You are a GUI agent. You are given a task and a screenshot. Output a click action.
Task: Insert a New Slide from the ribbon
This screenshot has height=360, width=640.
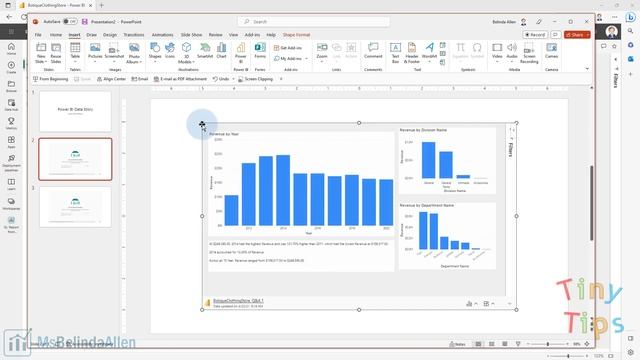point(41,53)
